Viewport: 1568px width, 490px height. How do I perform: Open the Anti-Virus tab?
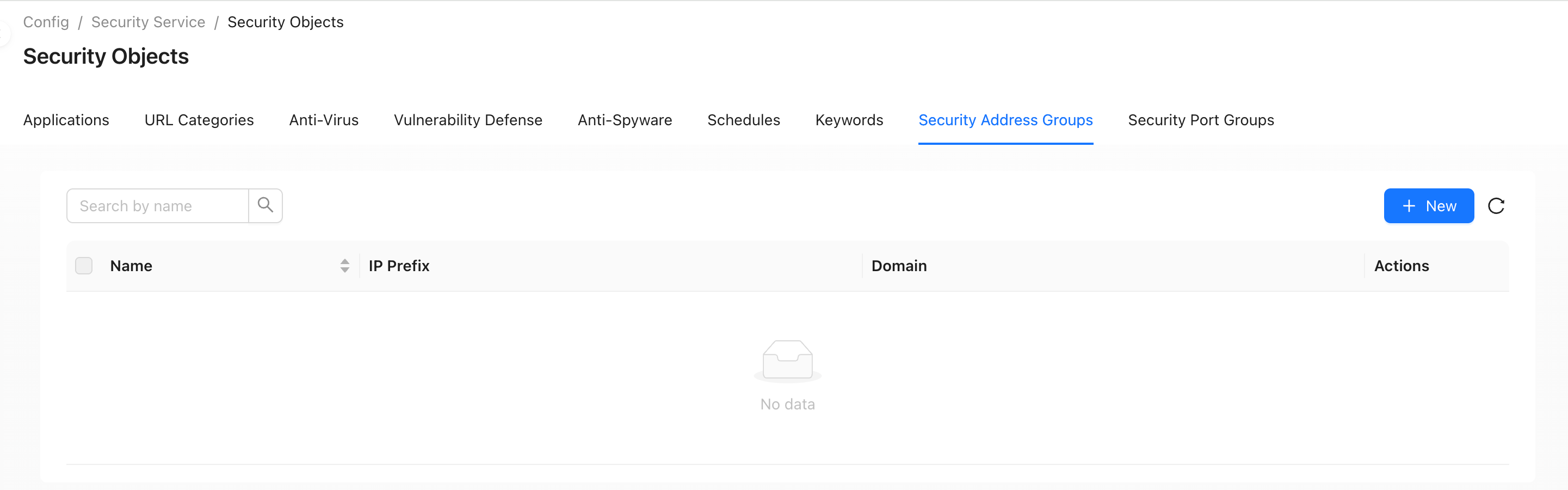(x=324, y=120)
